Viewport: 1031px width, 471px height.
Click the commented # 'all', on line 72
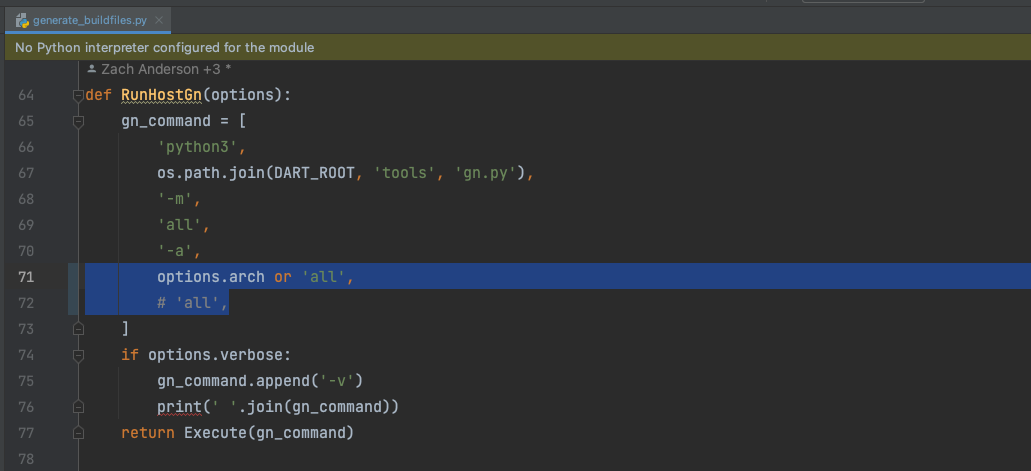(x=193, y=303)
